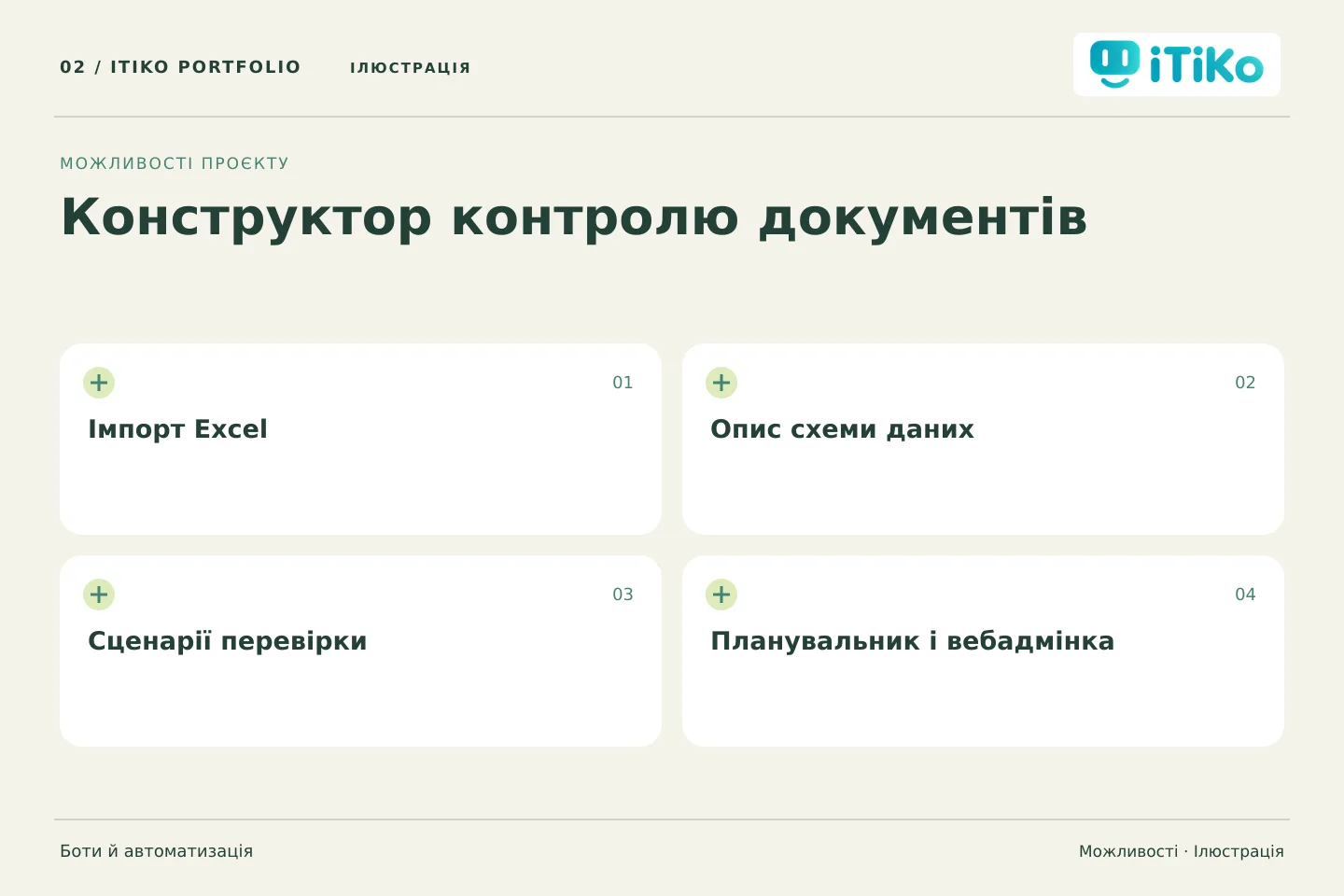Viewport: 1344px width, 896px height.
Task: Click the plus icon on the Опис схеми даних card
Action: click(x=721, y=383)
